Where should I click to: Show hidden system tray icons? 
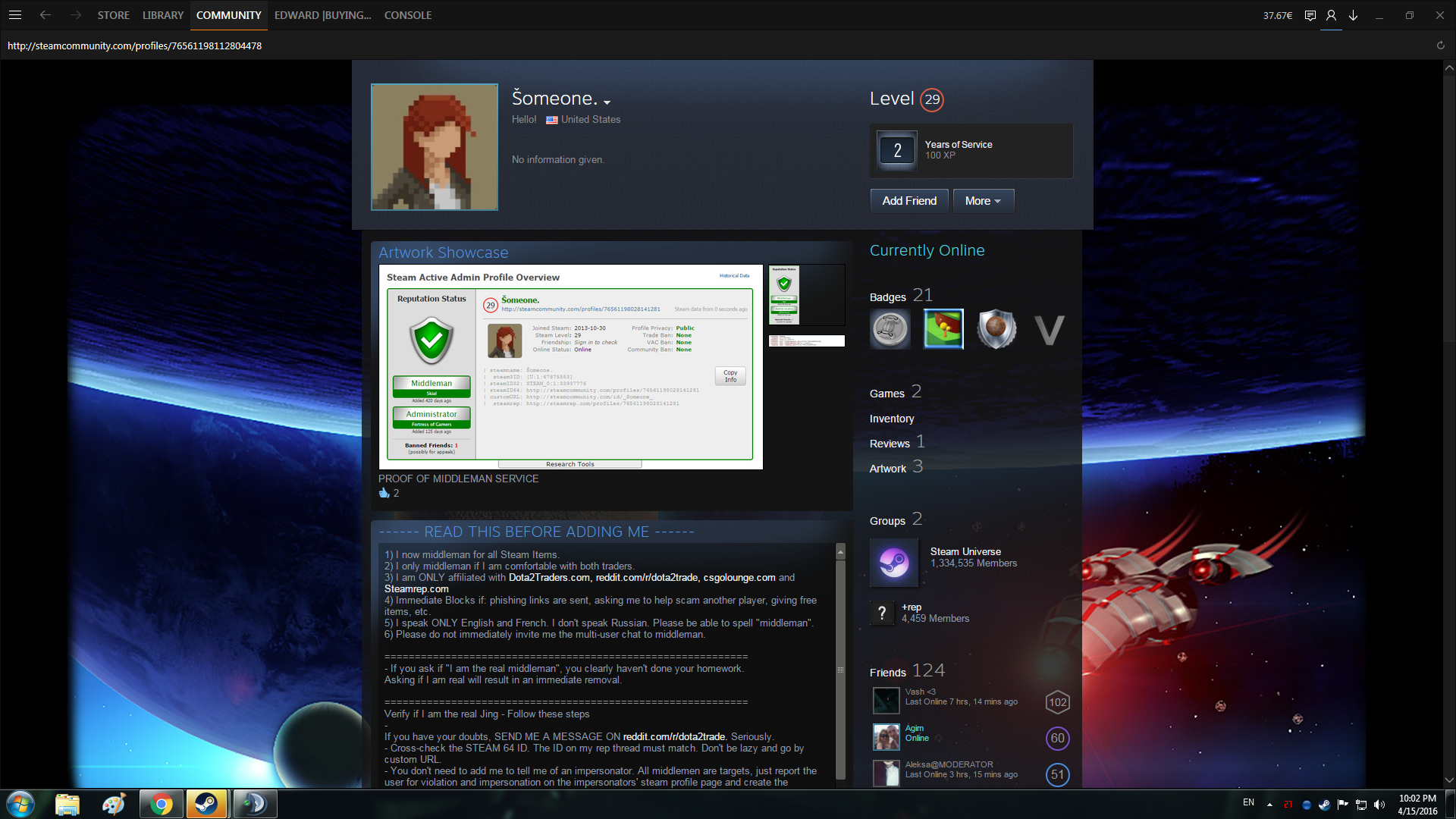coord(1269,804)
